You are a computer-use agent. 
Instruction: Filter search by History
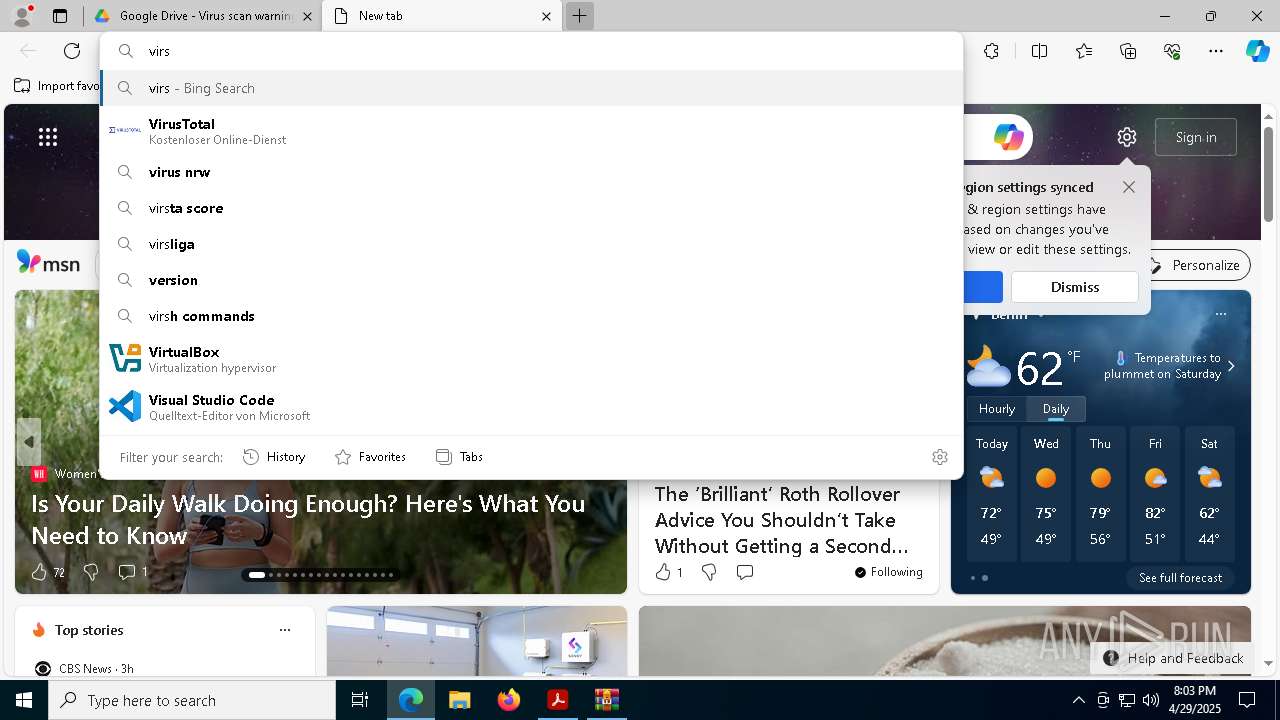[274, 457]
